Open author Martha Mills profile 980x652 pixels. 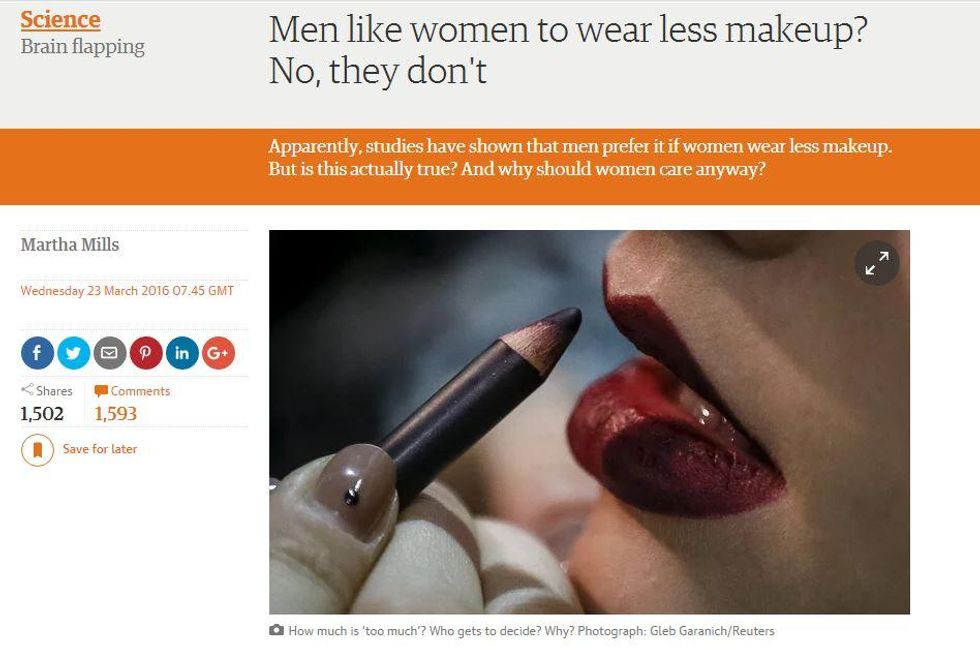pos(69,244)
